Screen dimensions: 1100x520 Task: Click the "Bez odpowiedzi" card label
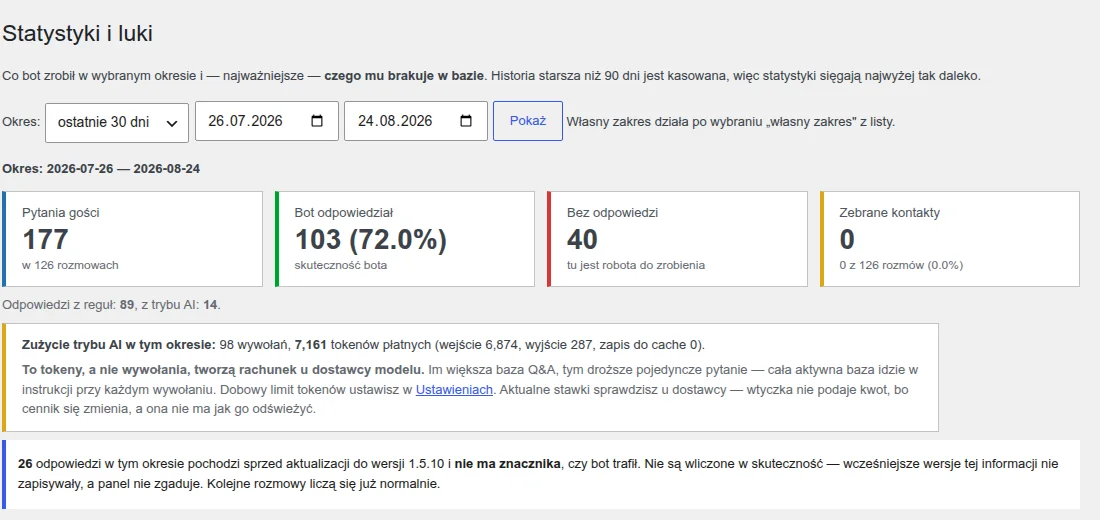pyautogui.click(x=612, y=213)
